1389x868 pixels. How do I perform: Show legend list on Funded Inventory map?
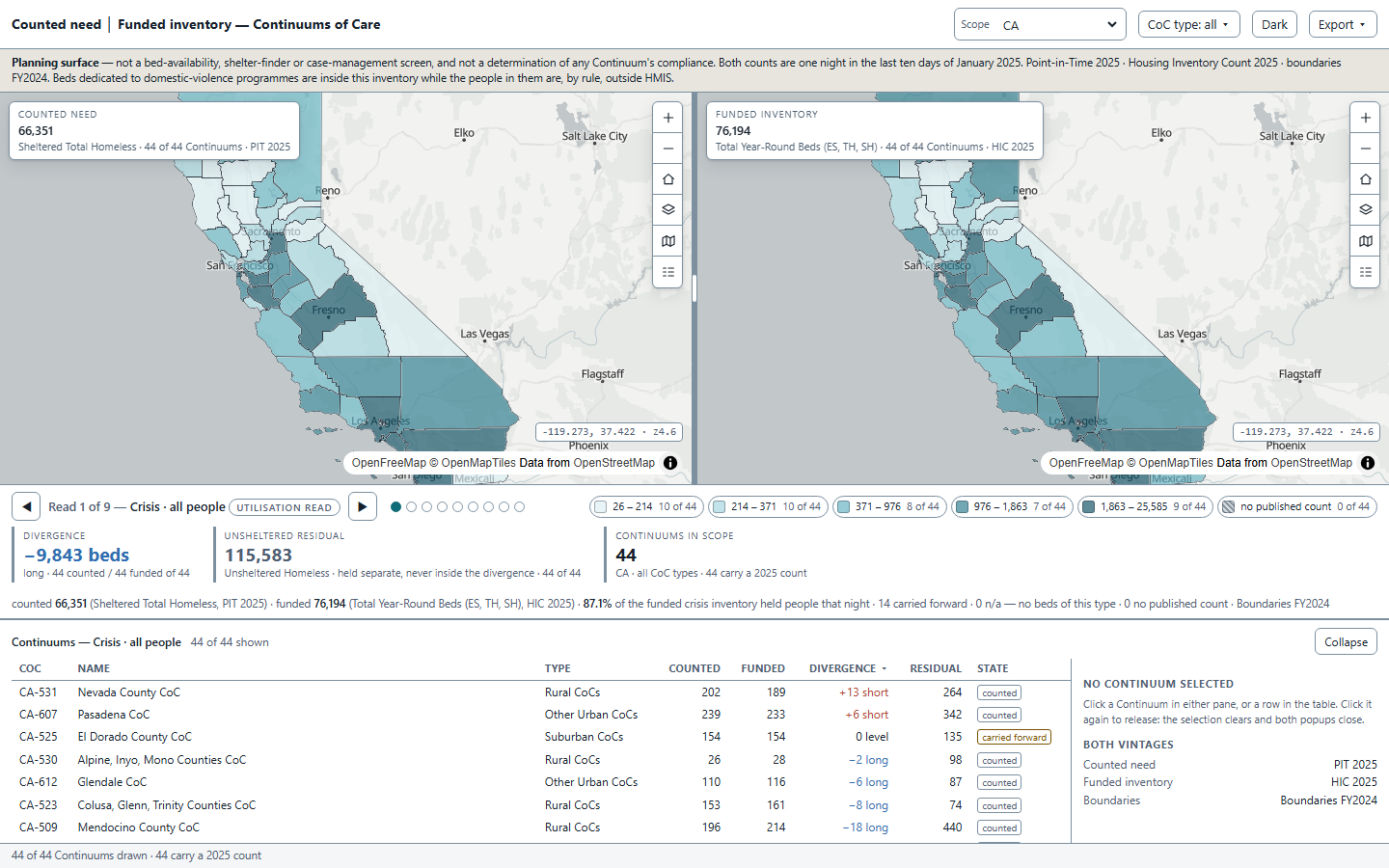click(1365, 272)
